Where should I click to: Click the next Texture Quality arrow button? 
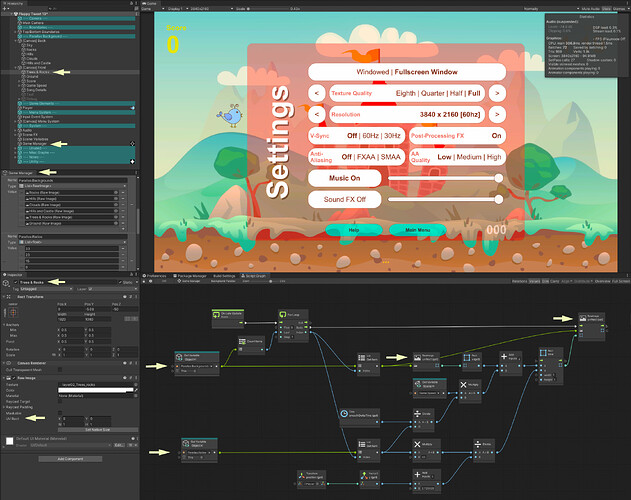coord(497,93)
